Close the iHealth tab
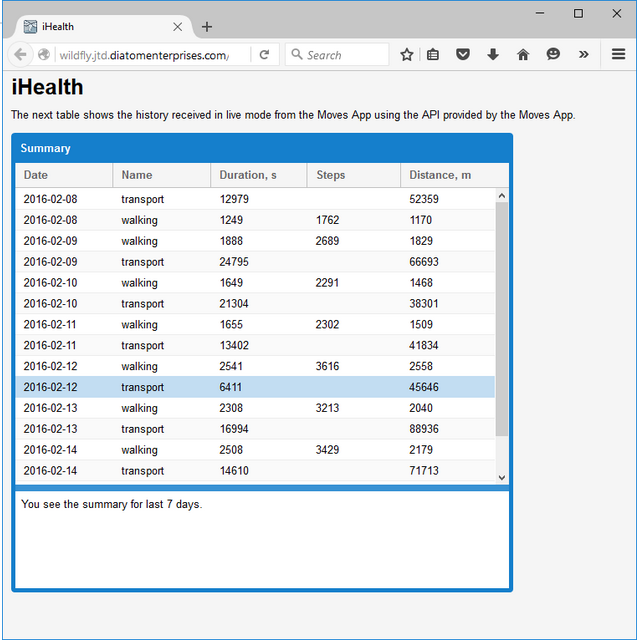The image size is (637, 642). tap(178, 27)
